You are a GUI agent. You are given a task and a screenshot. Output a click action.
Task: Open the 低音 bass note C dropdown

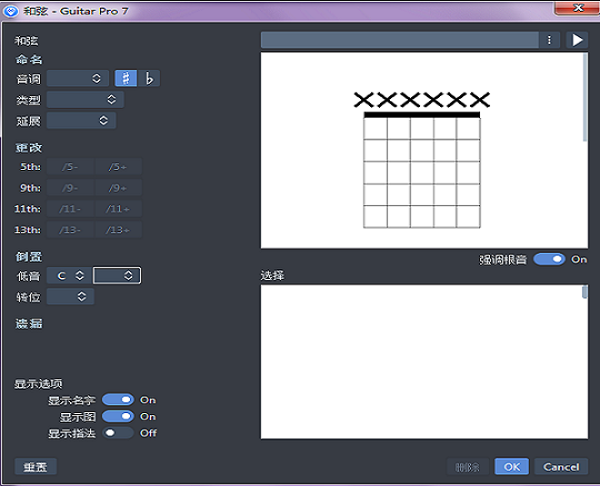[69, 275]
